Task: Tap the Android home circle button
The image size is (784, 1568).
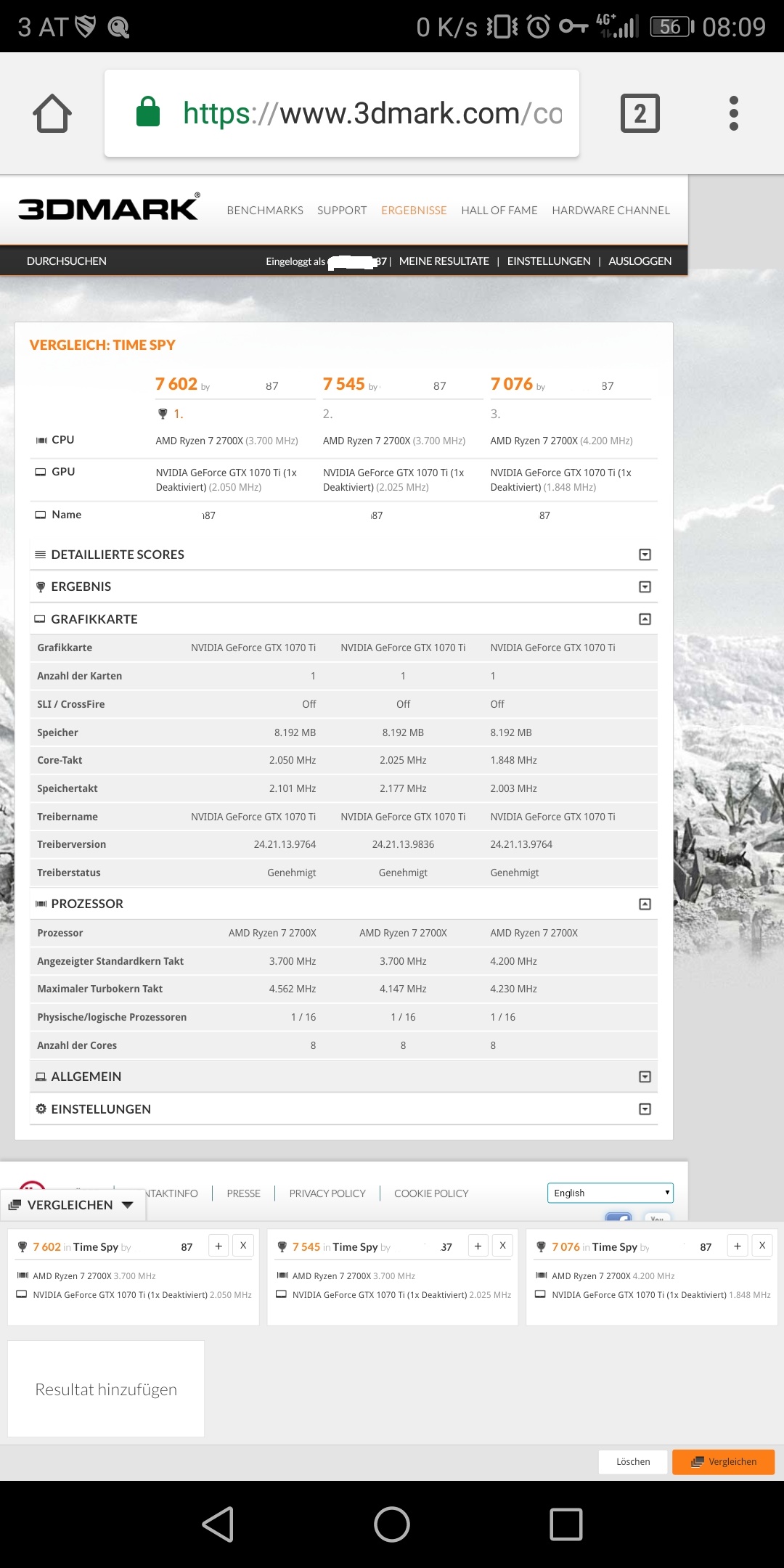Action: pos(392,1524)
